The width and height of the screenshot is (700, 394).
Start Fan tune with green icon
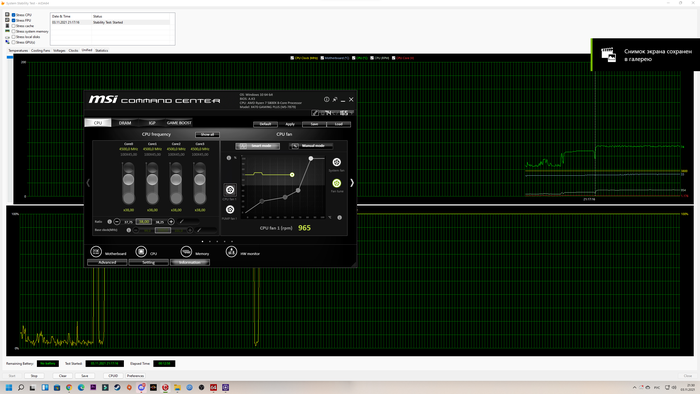click(337, 183)
